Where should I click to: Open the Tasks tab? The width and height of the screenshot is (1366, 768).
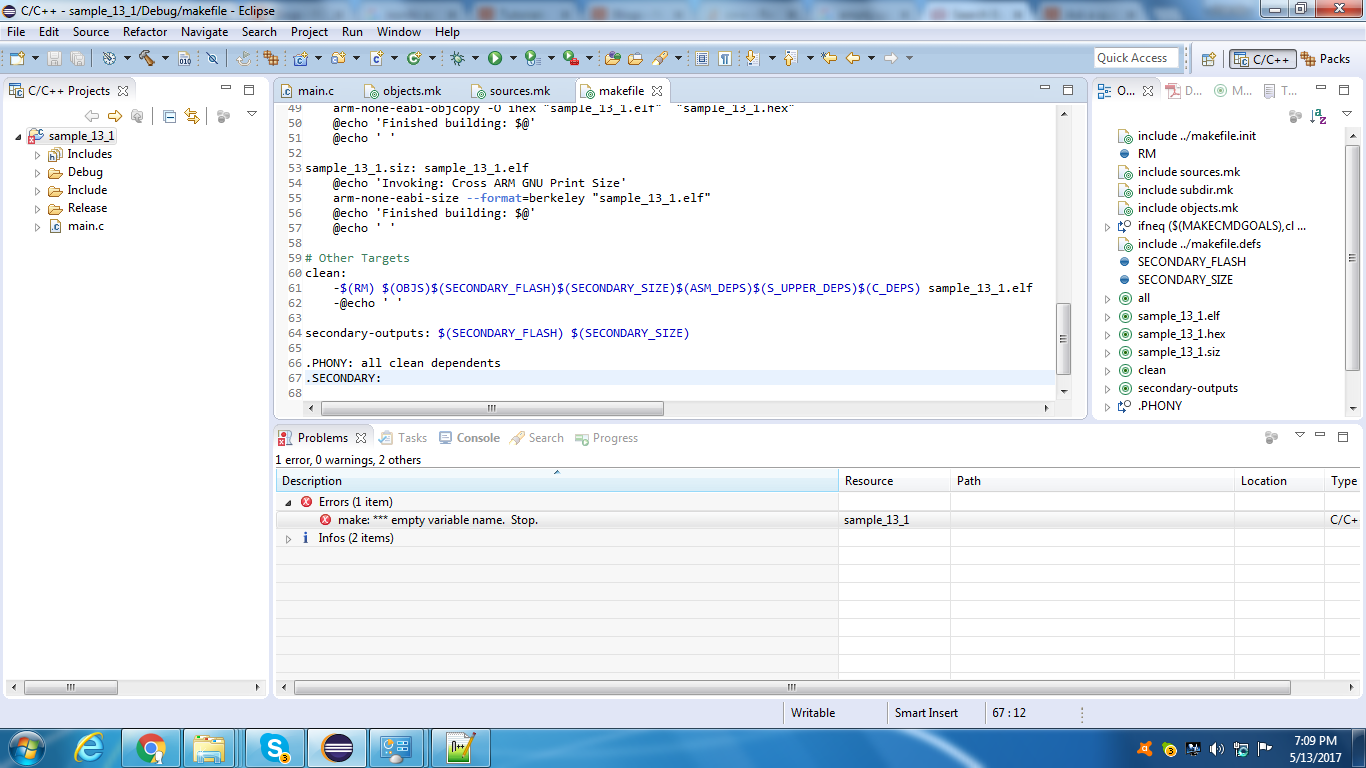point(403,438)
